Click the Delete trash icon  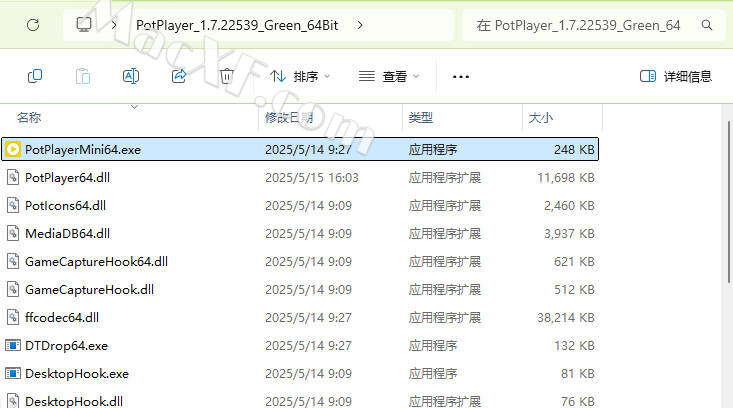pyautogui.click(x=227, y=76)
